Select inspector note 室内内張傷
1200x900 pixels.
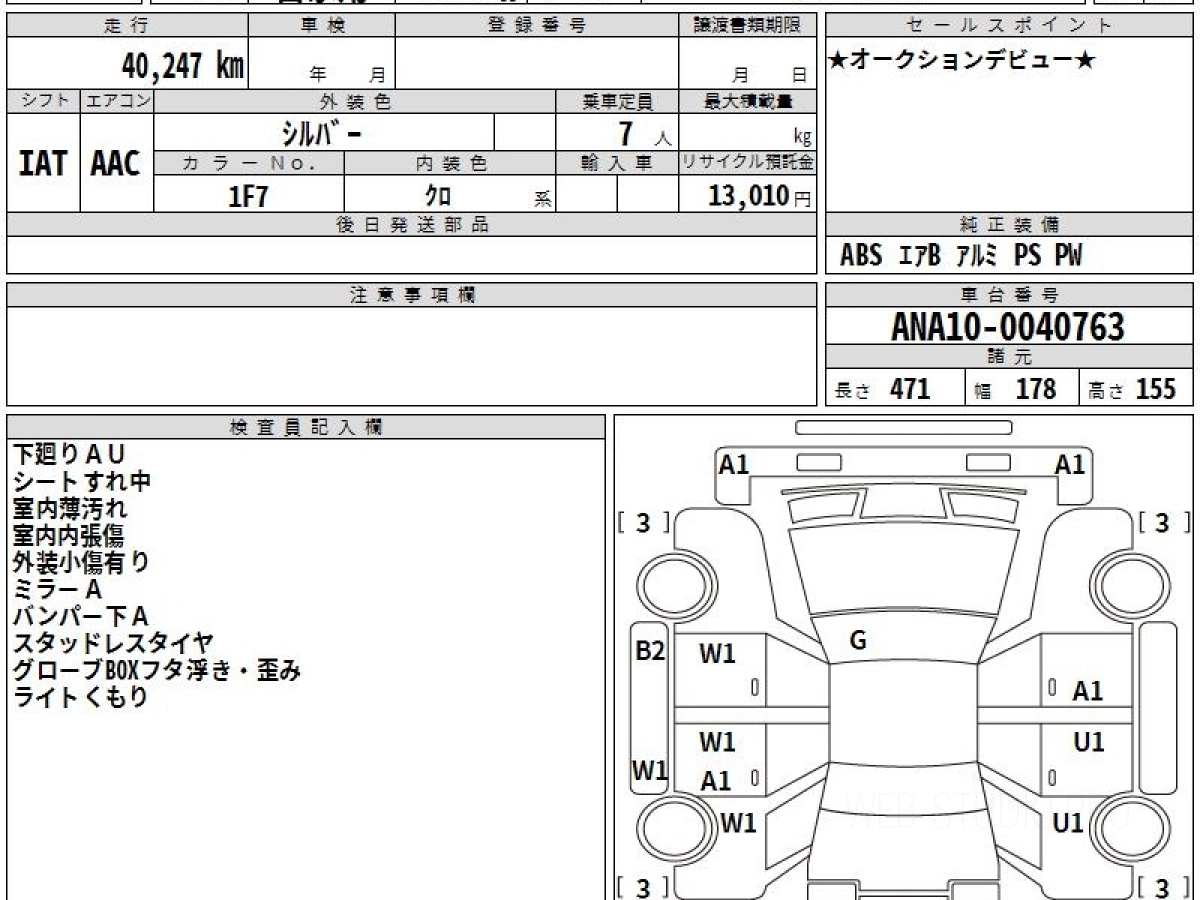click(x=70, y=535)
